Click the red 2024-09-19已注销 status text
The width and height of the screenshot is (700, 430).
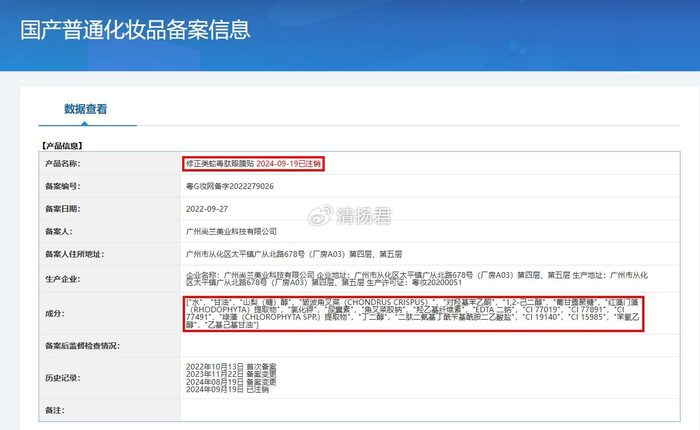[288, 164]
